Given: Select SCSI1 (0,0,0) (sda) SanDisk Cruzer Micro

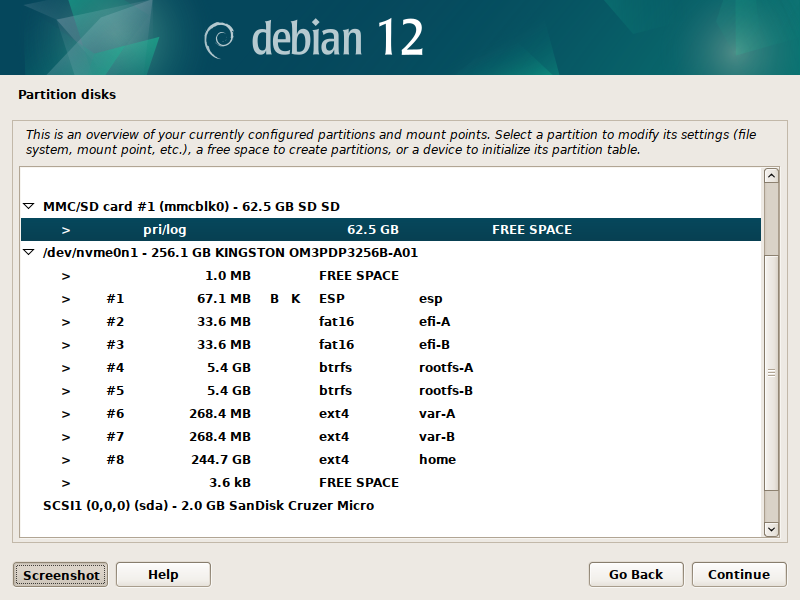Looking at the screenshot, I should tap(391, 505).
